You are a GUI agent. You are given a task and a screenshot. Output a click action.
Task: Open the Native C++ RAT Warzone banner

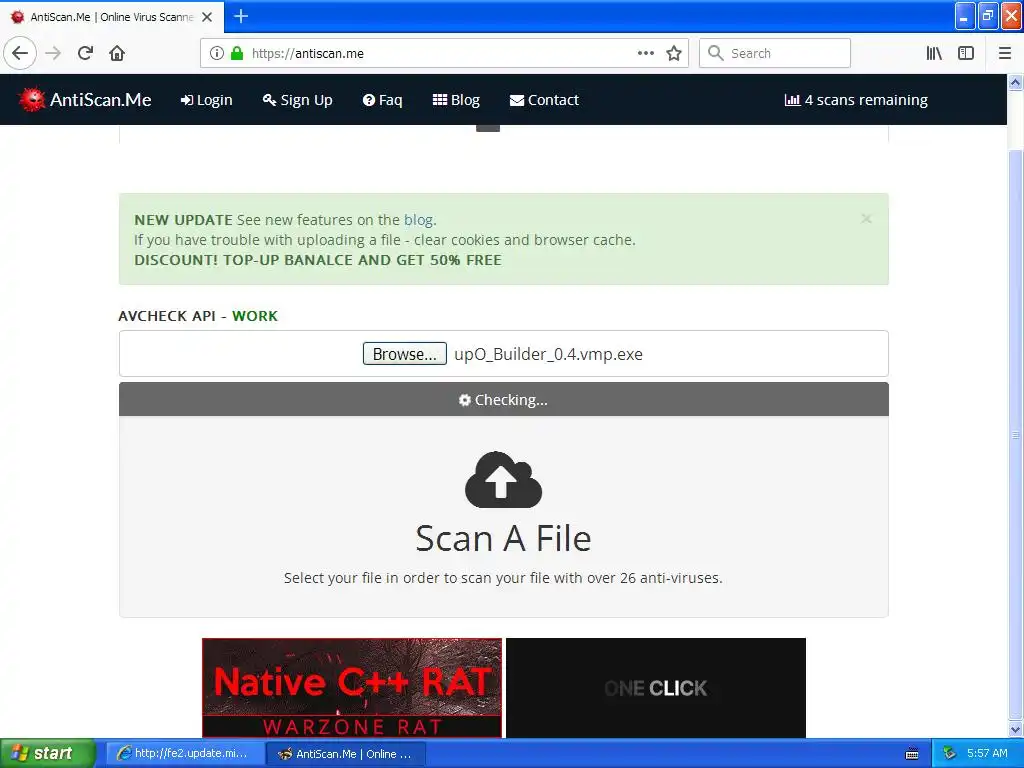352,688
